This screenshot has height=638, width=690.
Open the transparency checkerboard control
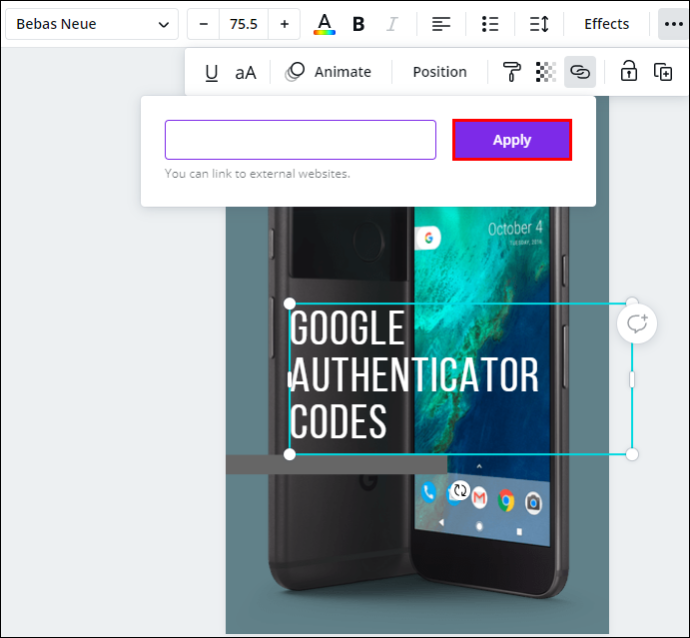(546, 72)
